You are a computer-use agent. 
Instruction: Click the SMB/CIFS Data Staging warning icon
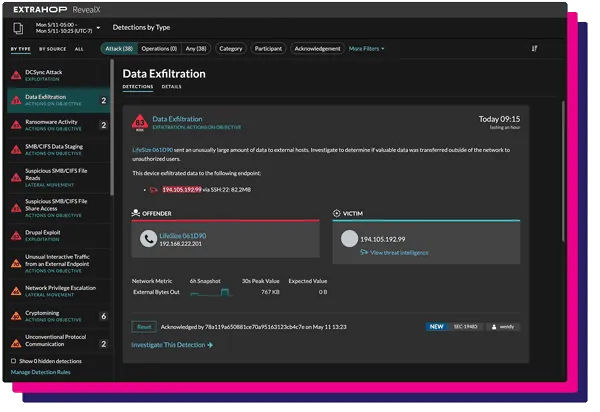[16, 150]
